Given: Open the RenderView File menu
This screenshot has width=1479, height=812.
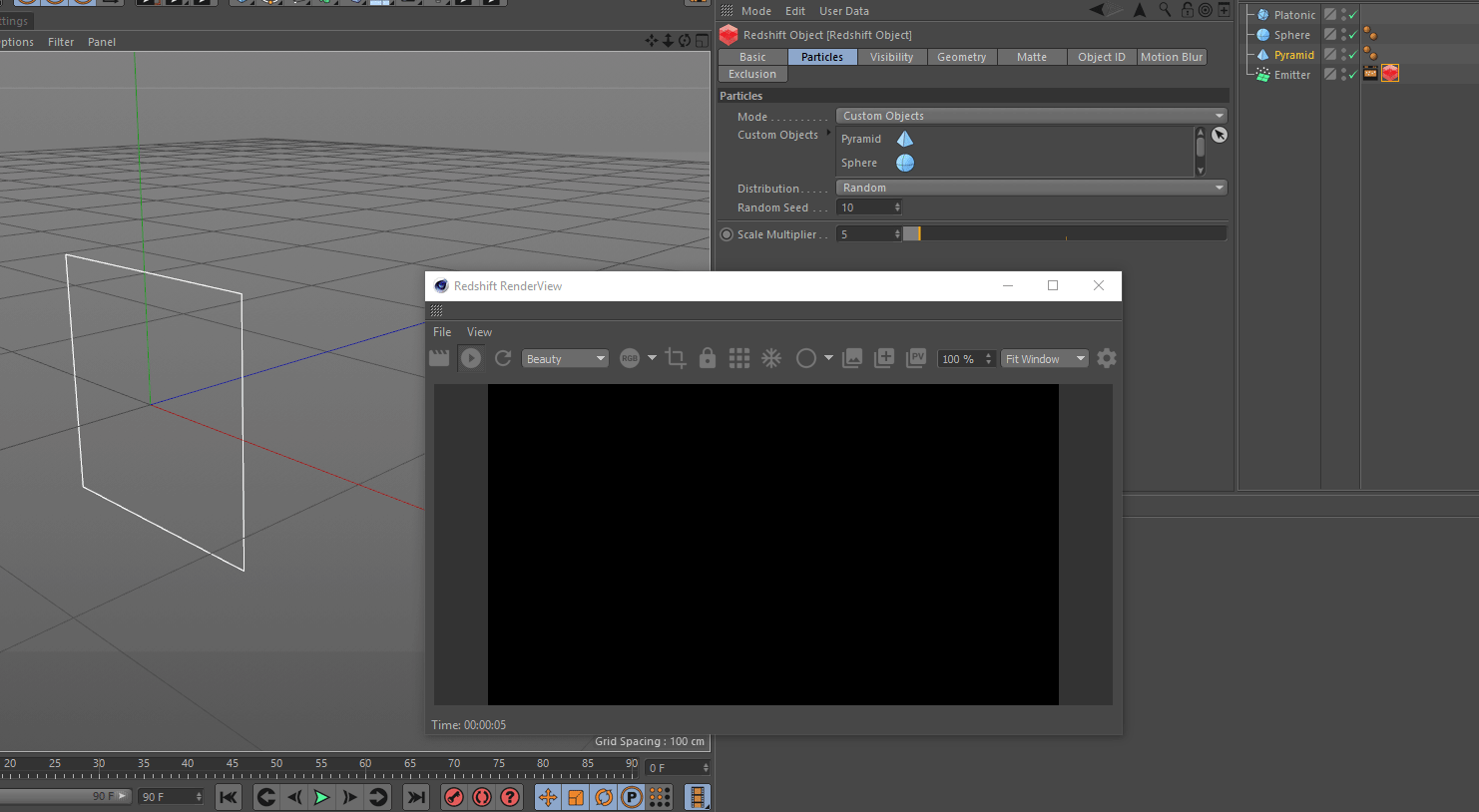Looking at the screenshot, I should pos(442,332).
